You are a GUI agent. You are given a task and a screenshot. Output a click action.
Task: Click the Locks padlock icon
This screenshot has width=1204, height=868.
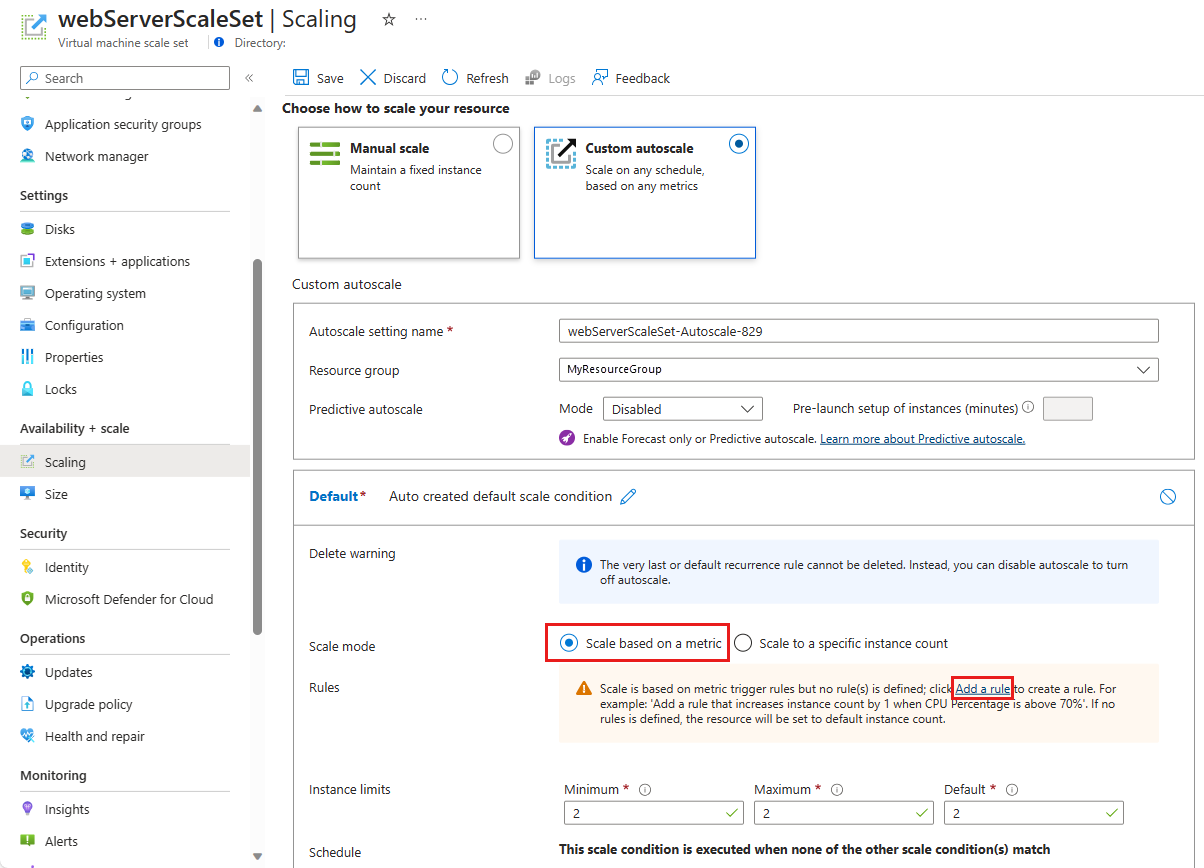pos(27,389)
